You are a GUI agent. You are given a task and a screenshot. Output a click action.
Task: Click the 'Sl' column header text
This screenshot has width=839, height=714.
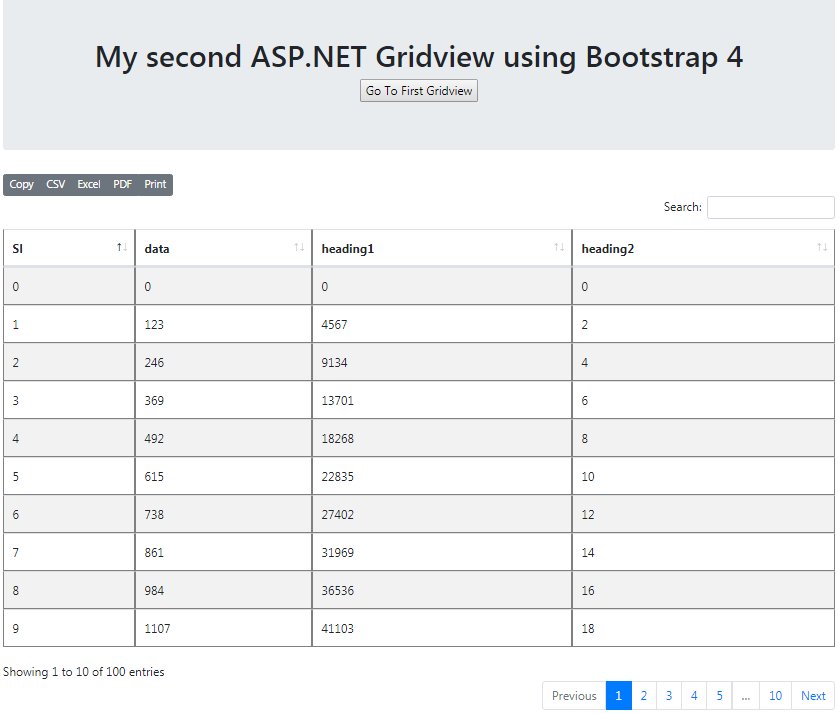[18, 249]
